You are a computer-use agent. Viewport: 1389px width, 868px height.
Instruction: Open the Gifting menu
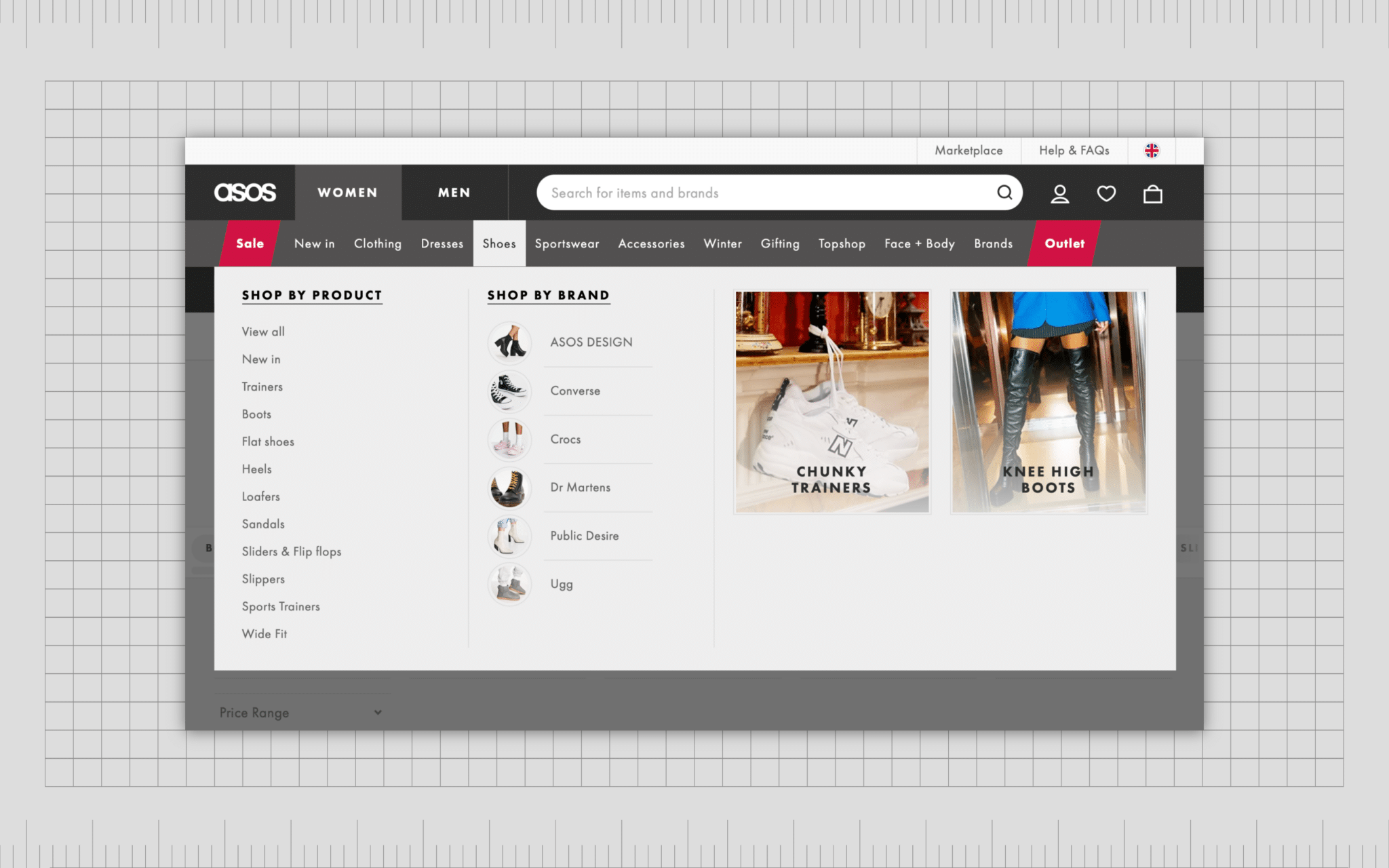[780, 243]
